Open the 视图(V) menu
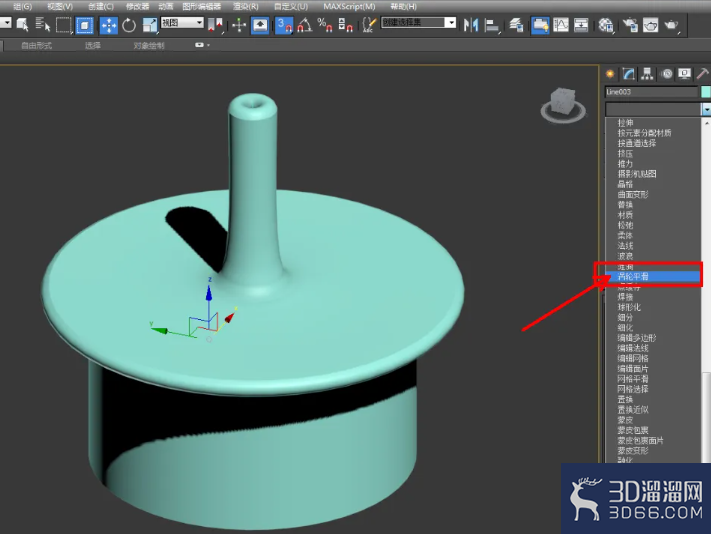The height and width of the screenshot is (534, 711). (60, 6)
